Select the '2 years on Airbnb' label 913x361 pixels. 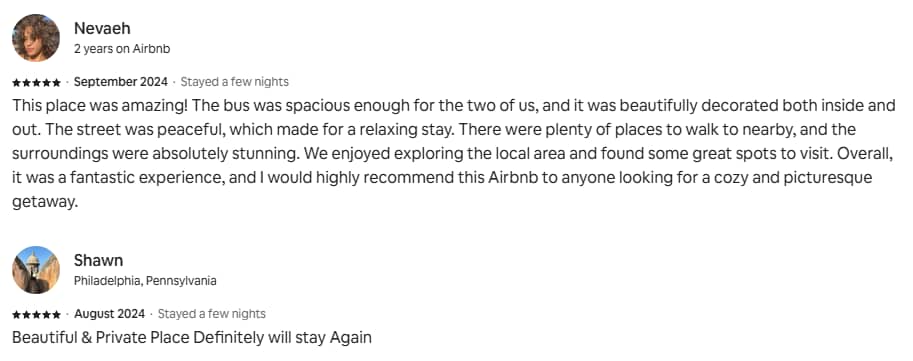[x=122, y=49]
